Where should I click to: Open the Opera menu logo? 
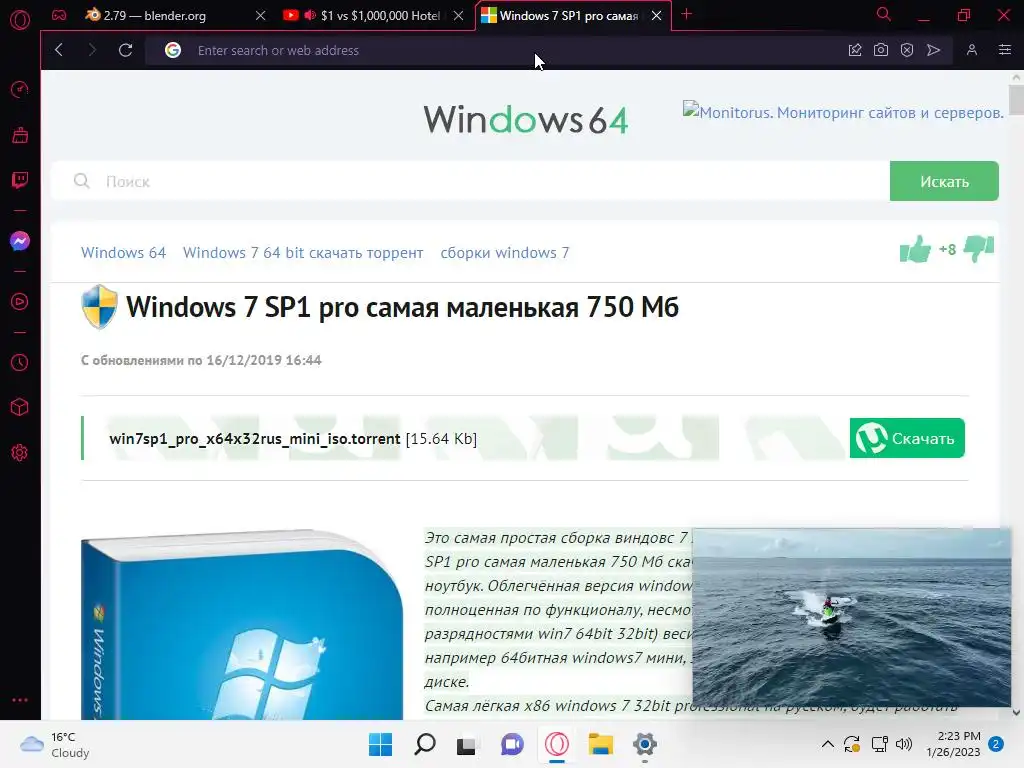20,20
